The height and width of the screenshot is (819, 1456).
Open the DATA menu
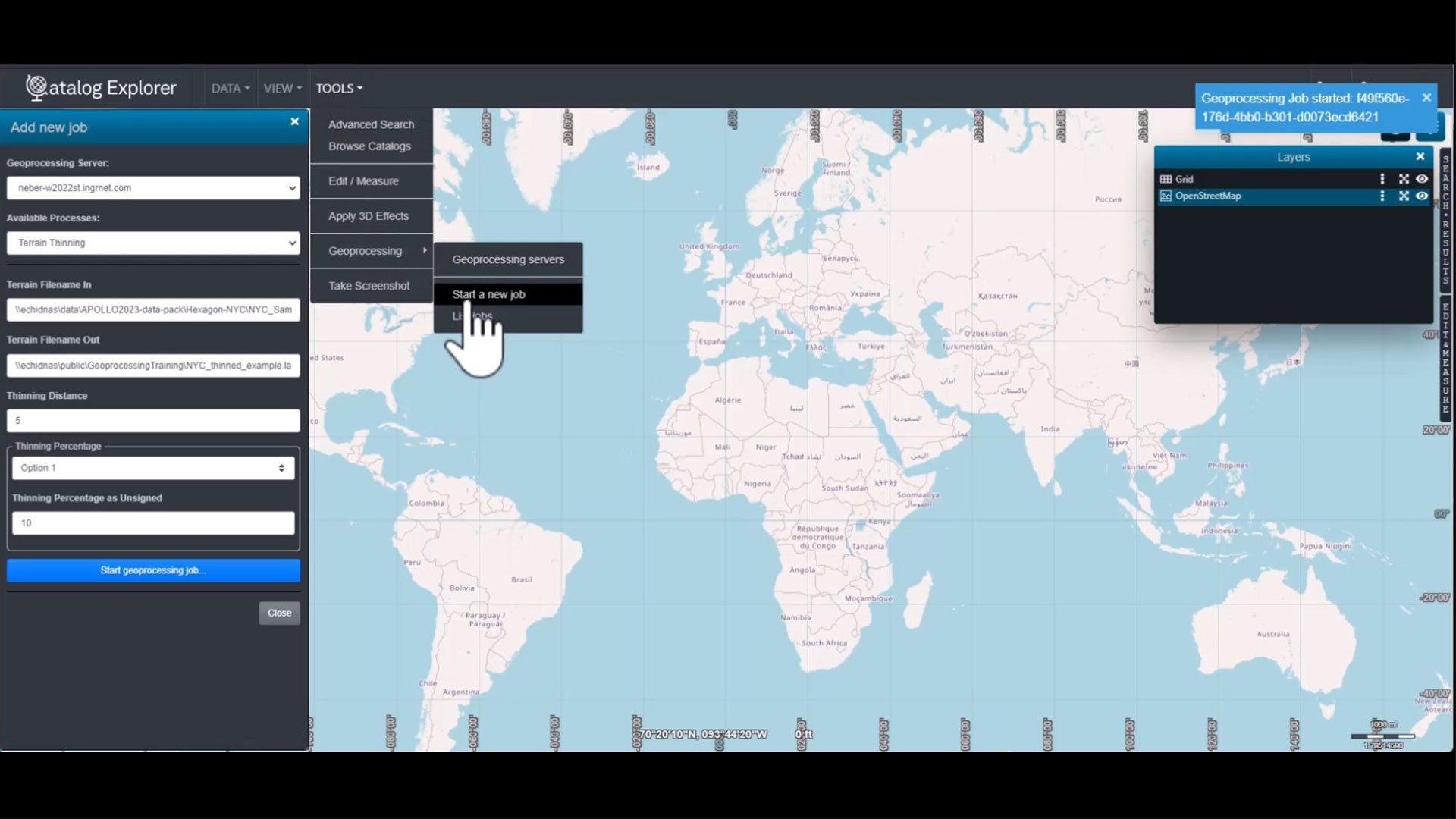(x=230, y=89)
